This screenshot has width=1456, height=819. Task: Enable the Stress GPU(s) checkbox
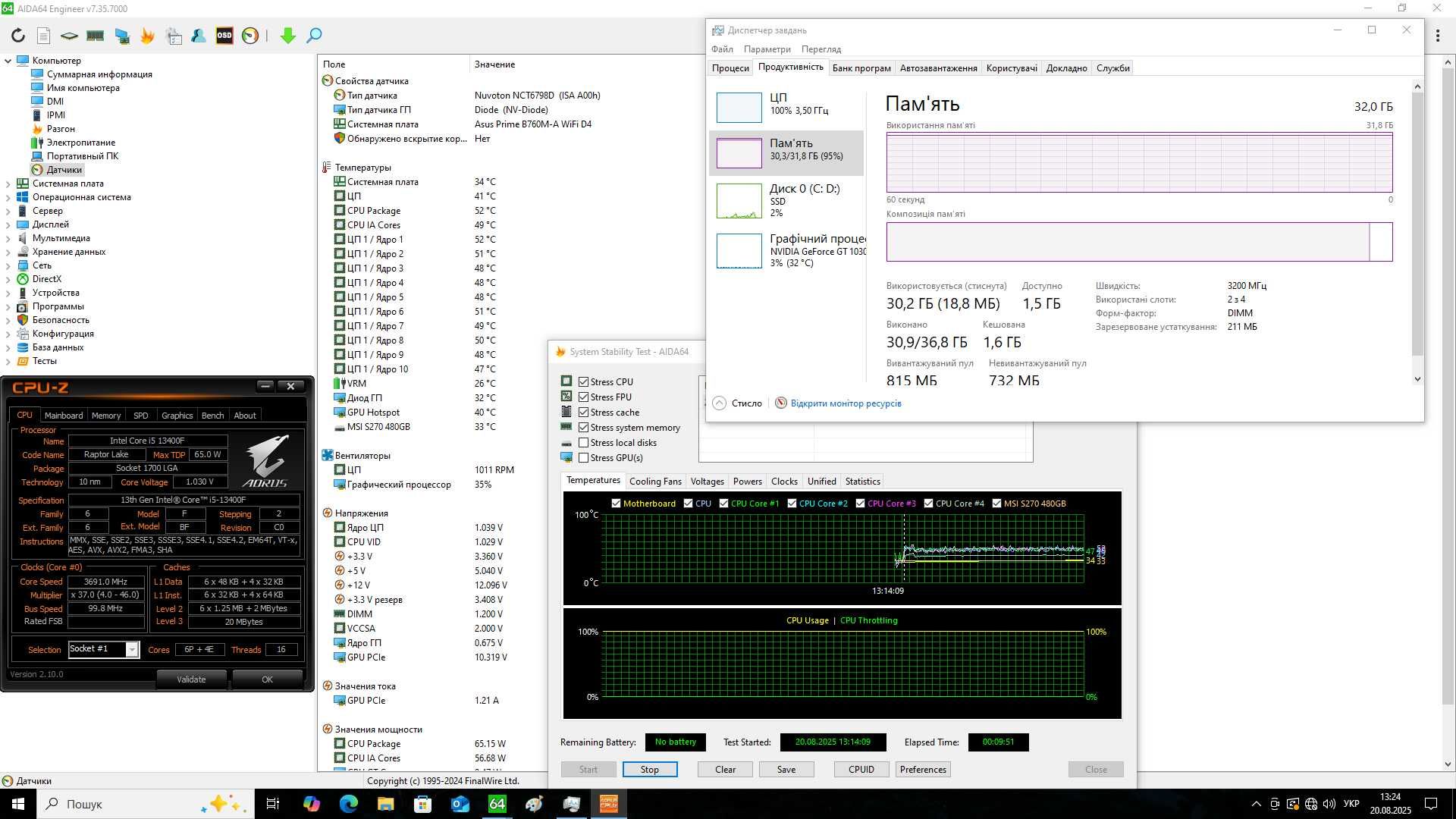(x=583, y=458)
